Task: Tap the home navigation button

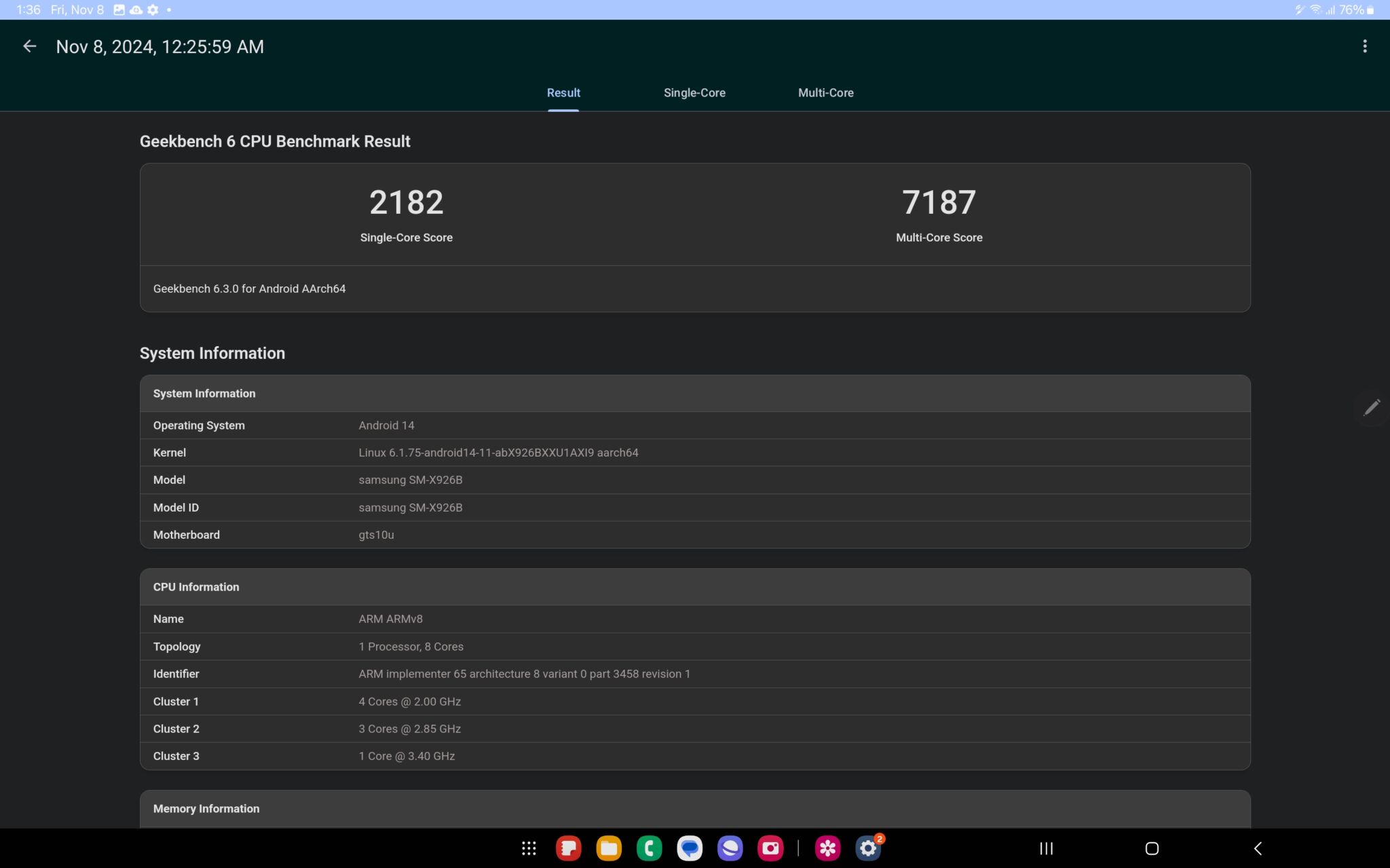Action: tap(1152, 848)
